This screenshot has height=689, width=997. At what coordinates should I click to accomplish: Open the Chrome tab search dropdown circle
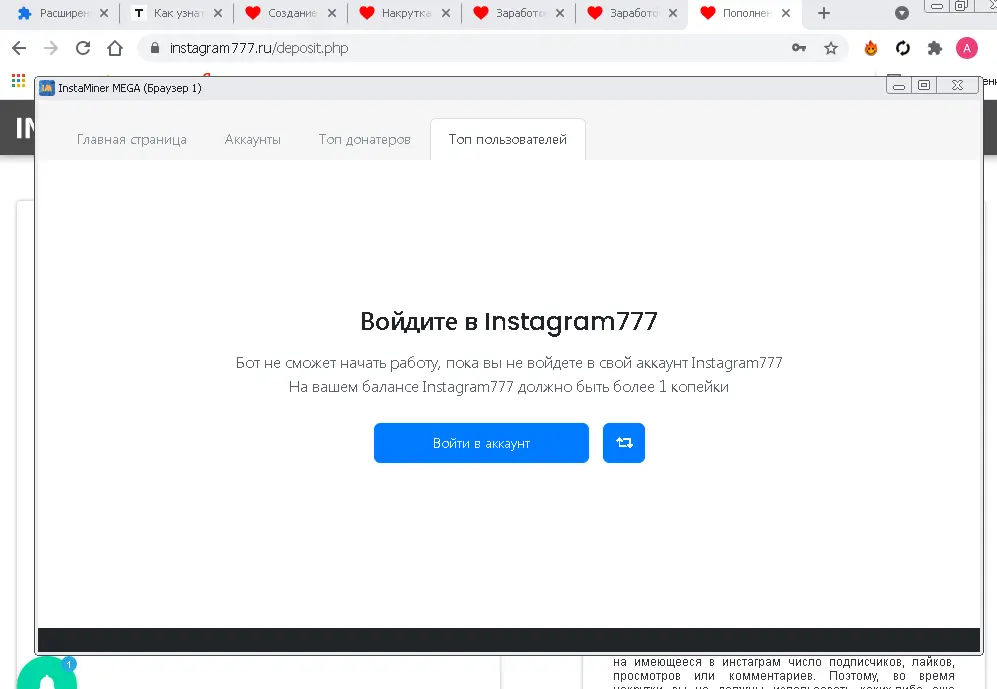[902, 13]
